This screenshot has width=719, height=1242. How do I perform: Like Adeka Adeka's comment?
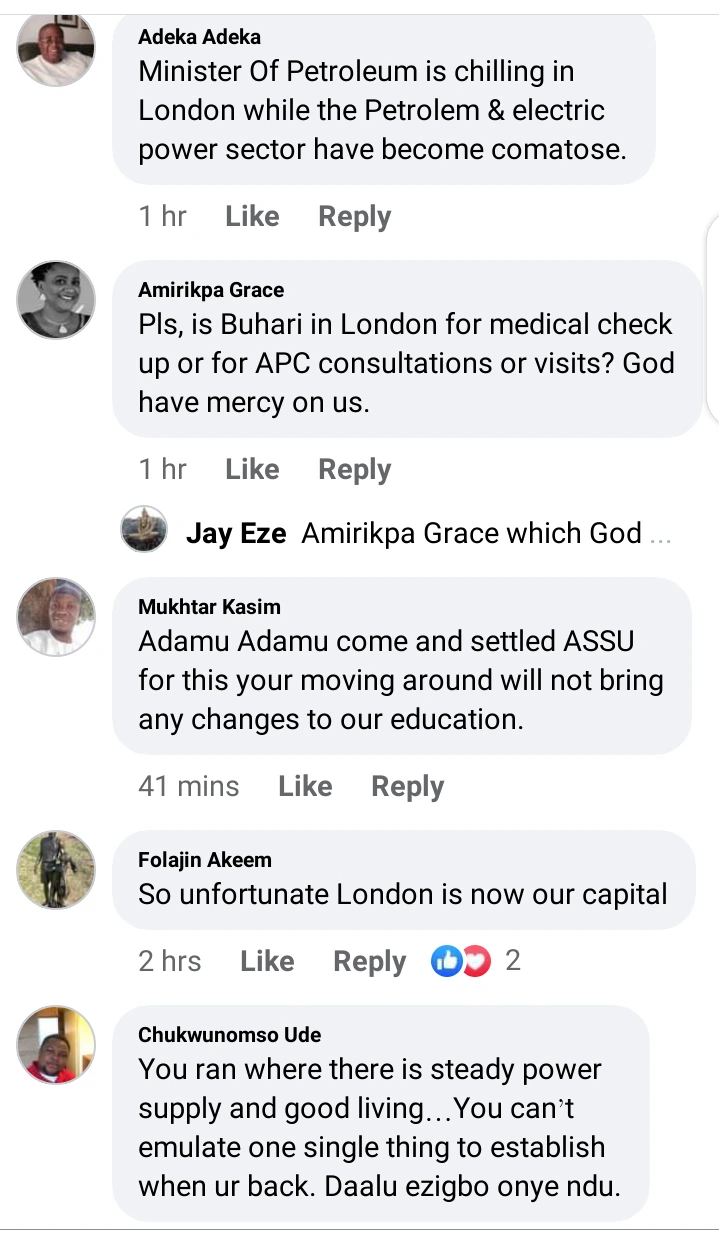coord(252,217)
